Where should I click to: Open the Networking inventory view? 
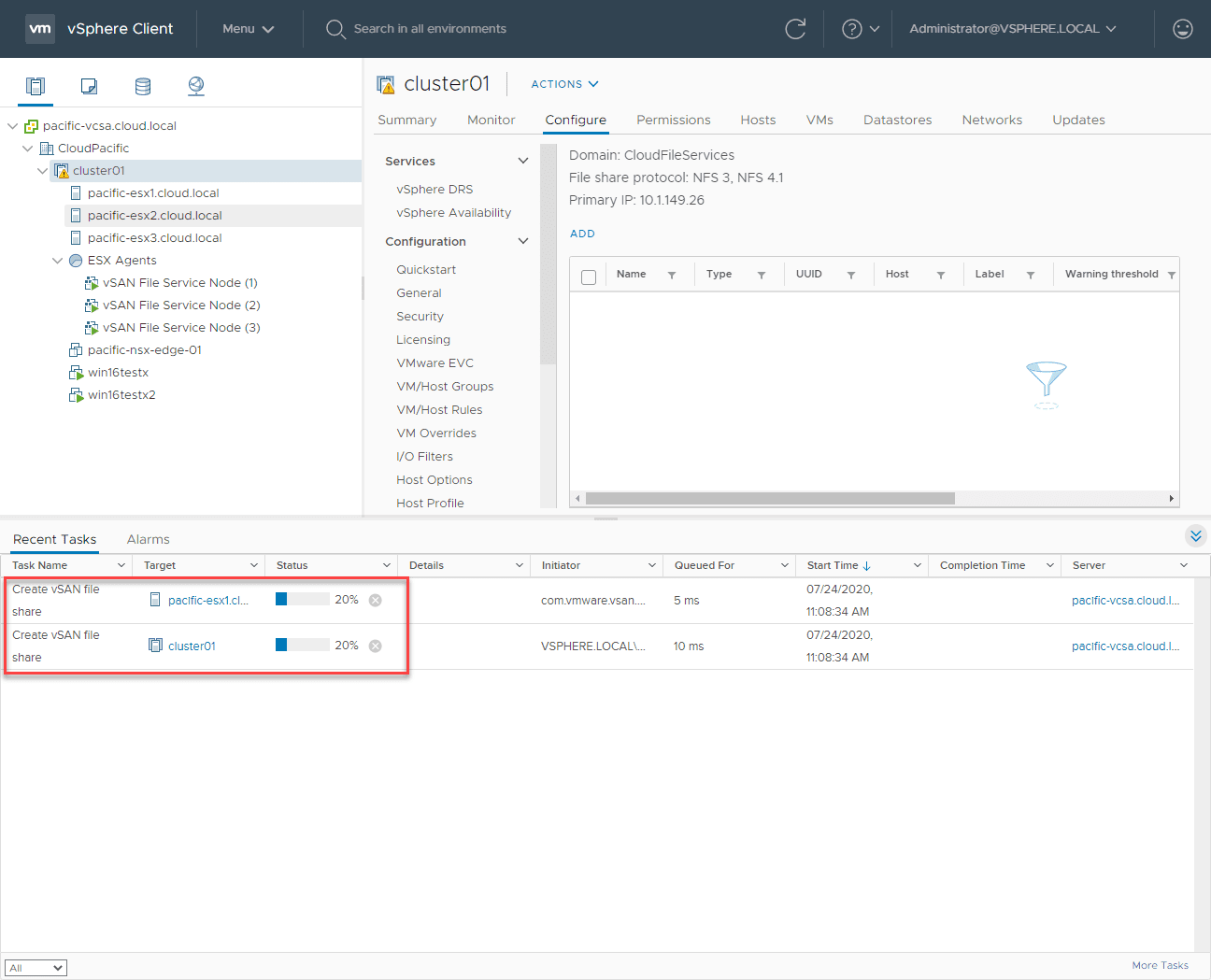click(195, 86)
